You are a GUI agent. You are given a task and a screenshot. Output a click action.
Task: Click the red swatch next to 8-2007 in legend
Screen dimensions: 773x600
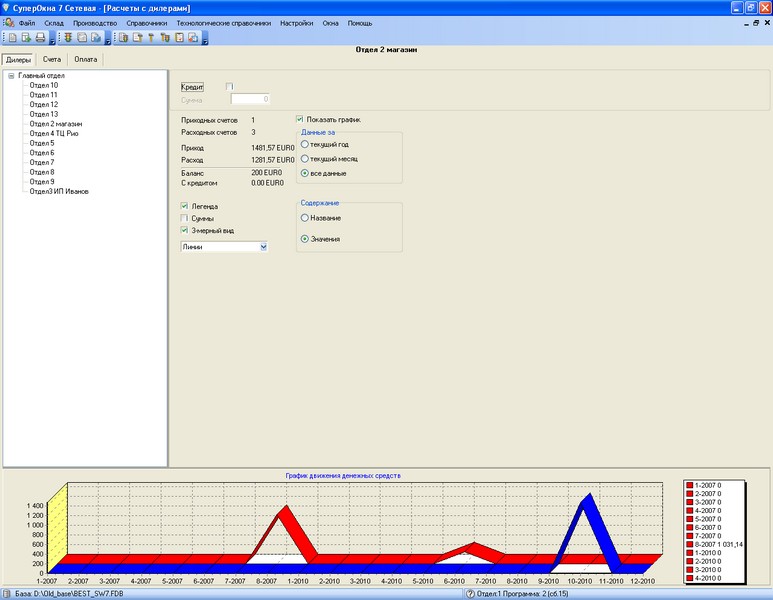690,545
